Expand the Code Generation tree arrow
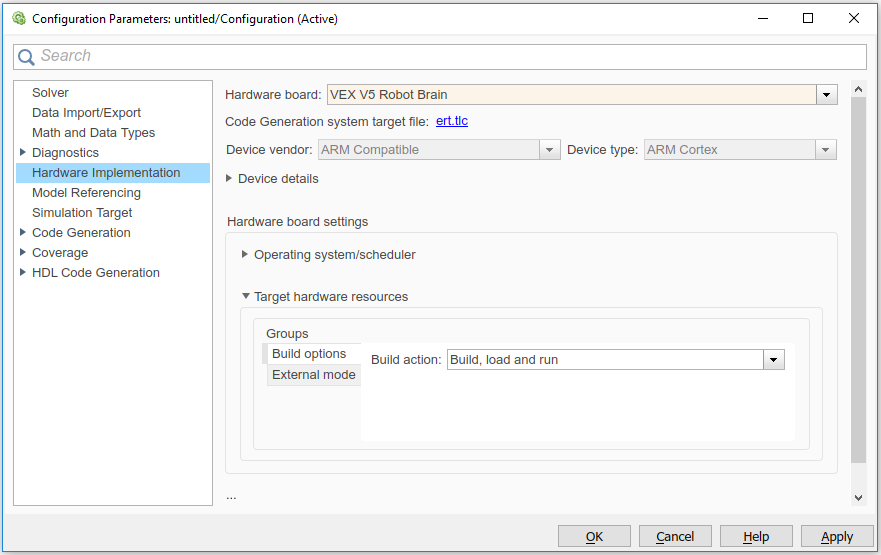881x555 pixels. 23,233
